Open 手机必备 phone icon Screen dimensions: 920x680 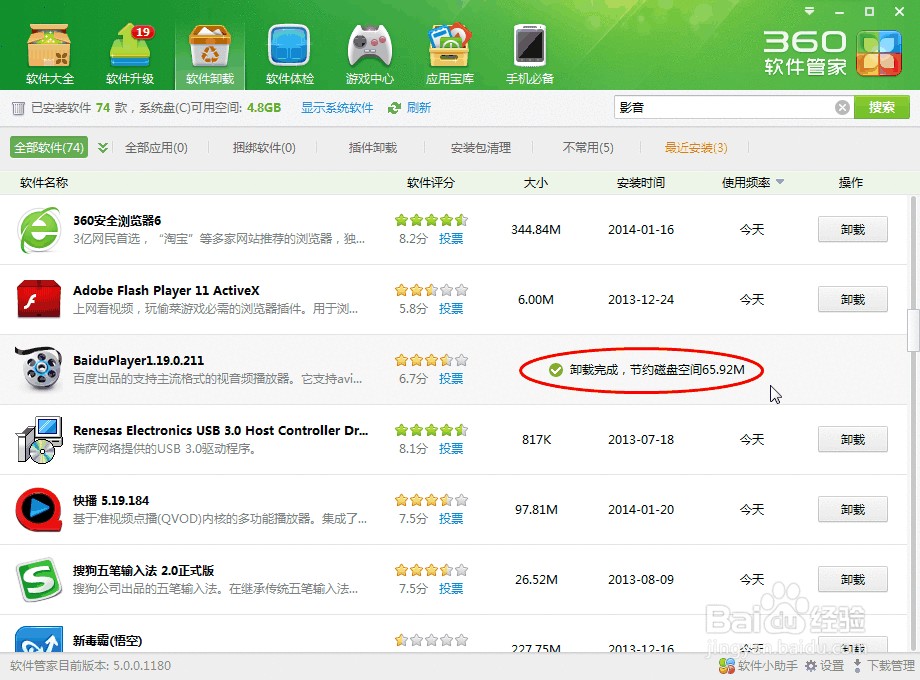530,53
